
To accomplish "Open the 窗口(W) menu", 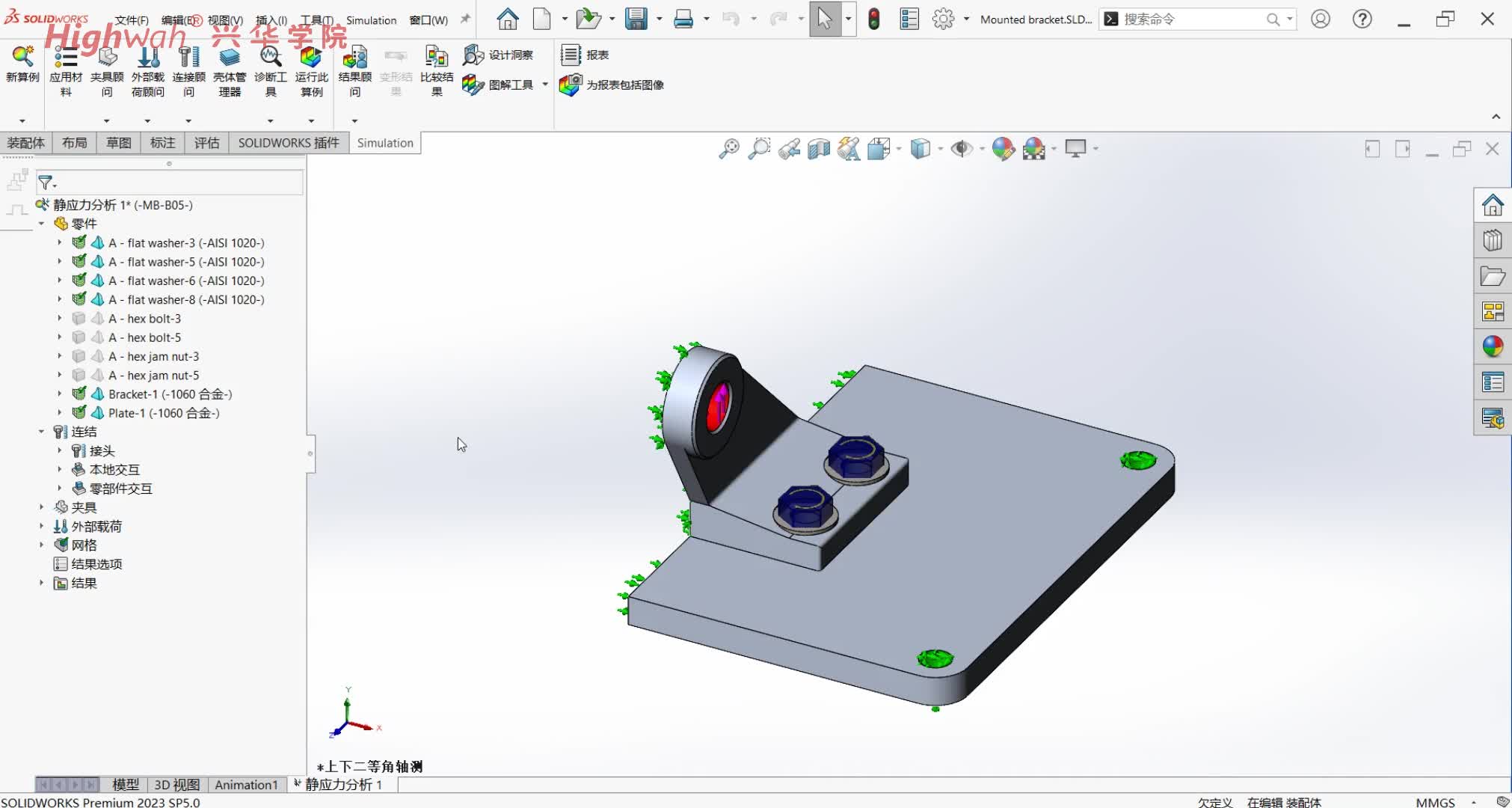I will click(428, 20).
